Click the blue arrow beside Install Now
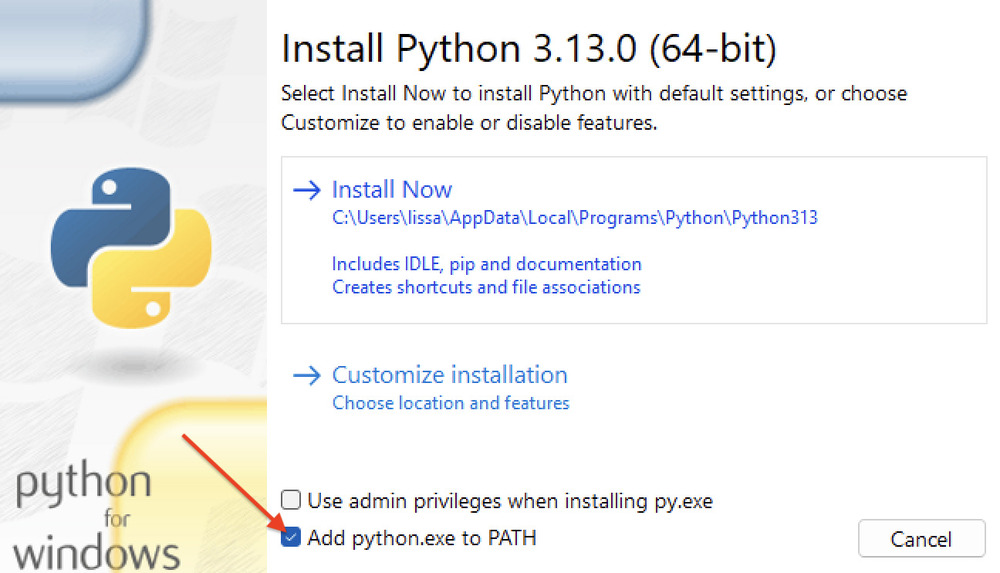Viewport: 1000px width, 573px height. (306, 190)
